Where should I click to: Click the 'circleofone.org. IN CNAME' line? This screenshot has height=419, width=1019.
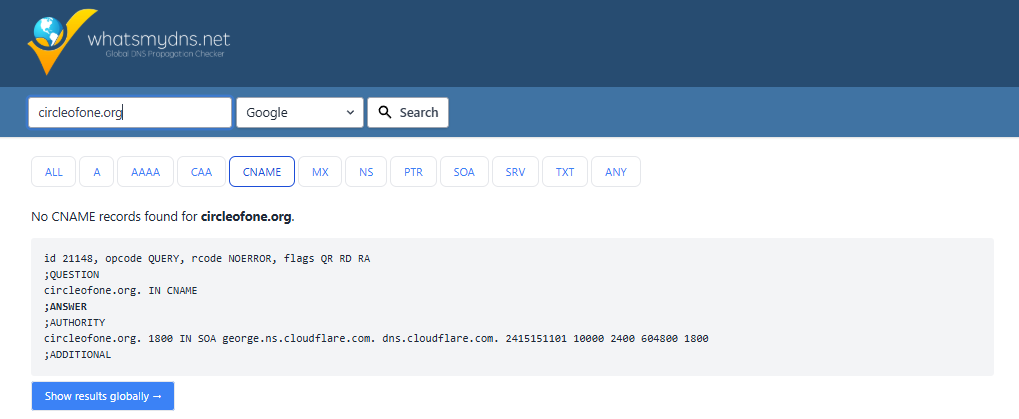tap(121, 290)
